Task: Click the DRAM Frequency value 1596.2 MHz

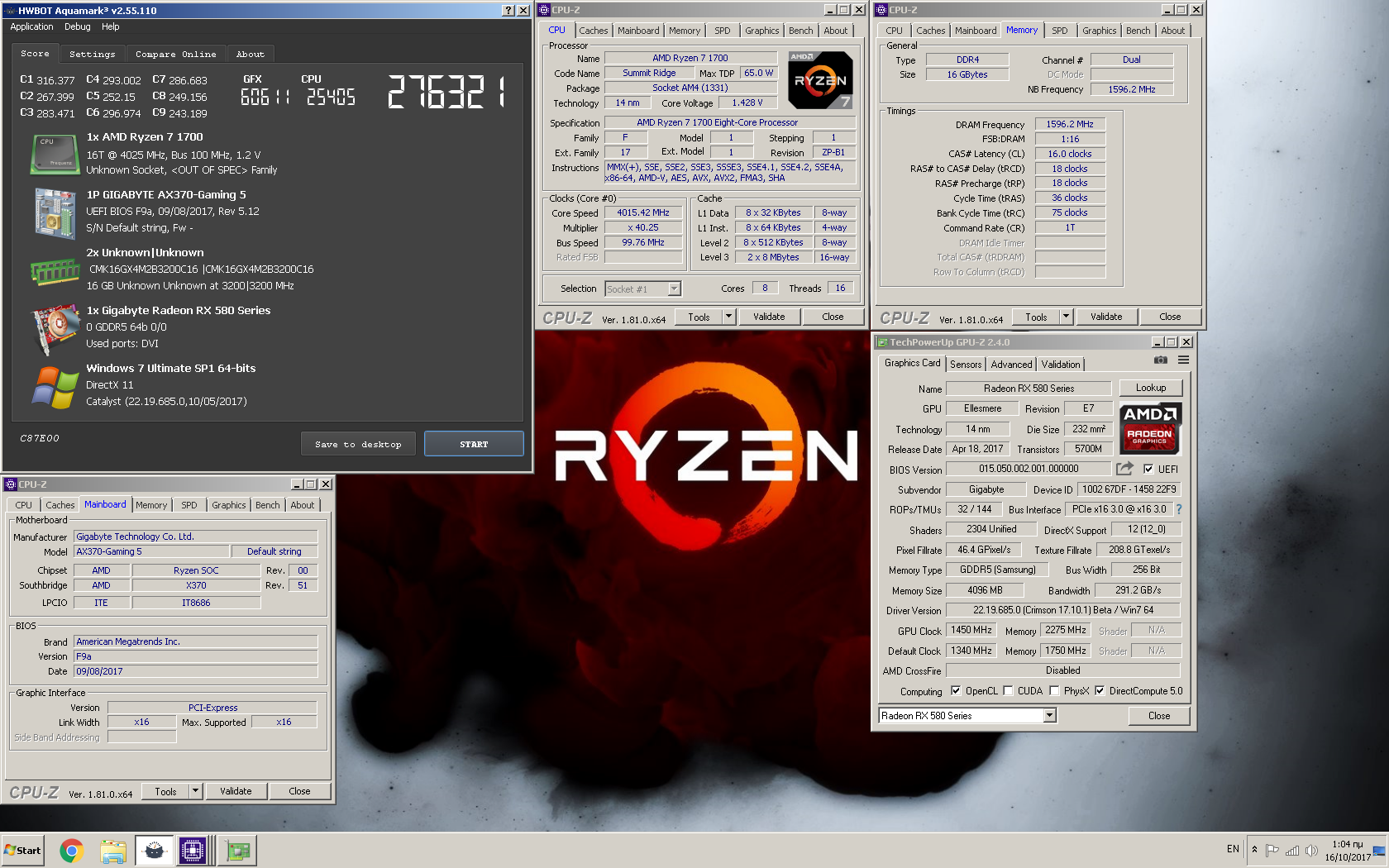Action: 1070,124
